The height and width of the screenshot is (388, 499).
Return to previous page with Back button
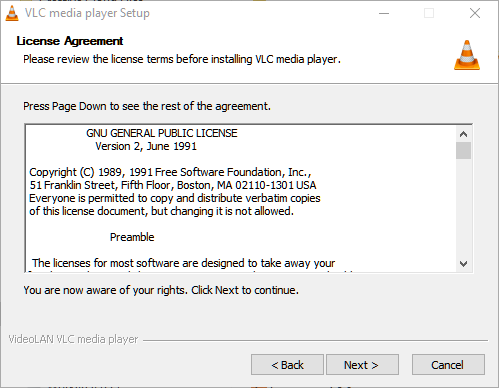pyautogui.click(x=287, y=365)
